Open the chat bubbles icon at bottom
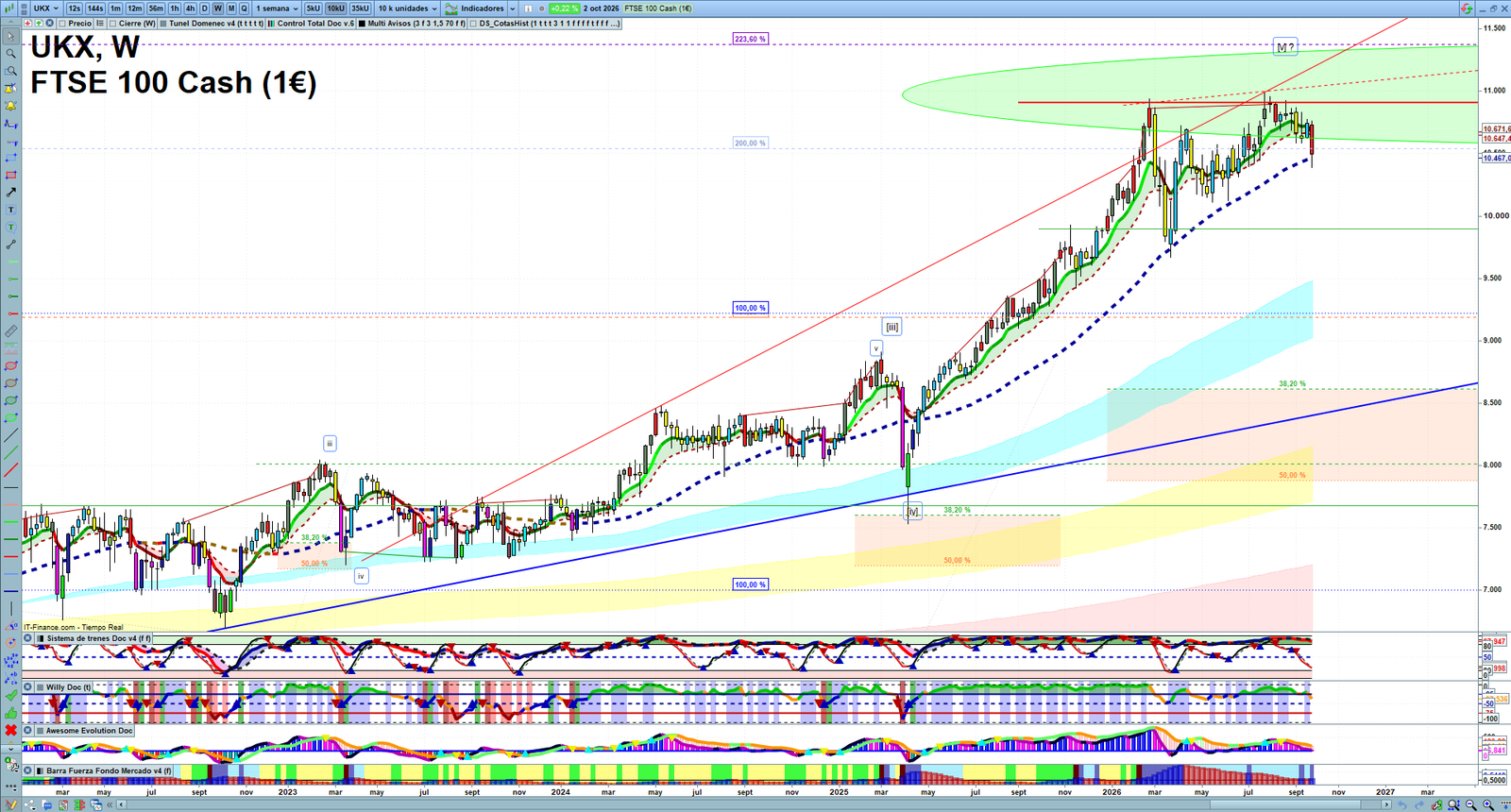Image resolution: width=1511 pixels, height=812 pixels. point(46,805)
